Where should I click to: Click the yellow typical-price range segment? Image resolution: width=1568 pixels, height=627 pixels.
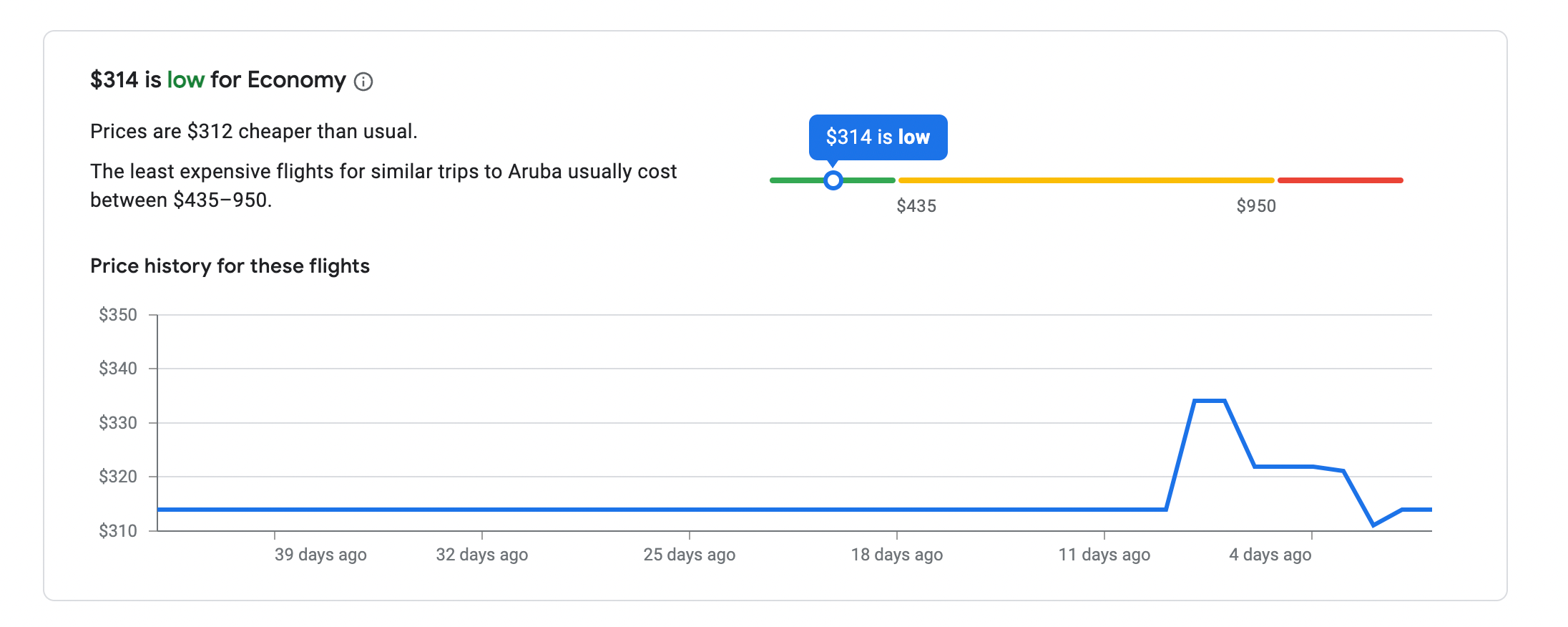click(1086, 180)
